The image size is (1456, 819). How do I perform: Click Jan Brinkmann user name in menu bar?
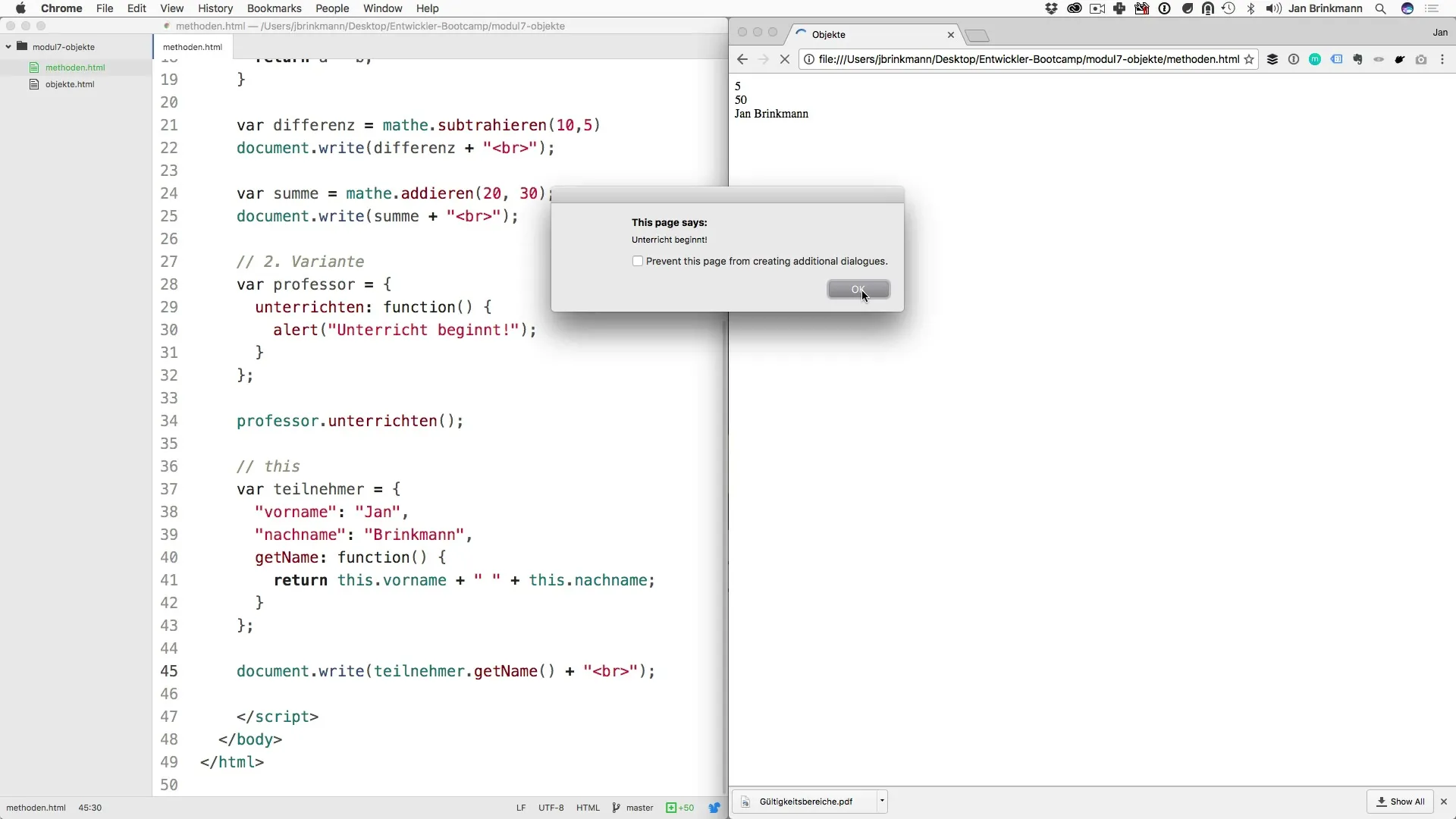pos(1326,8)
